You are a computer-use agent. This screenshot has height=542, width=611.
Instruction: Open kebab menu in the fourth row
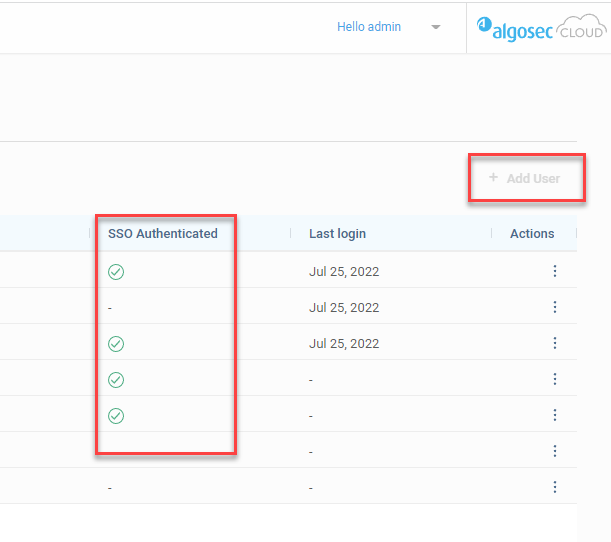(555, 379)
